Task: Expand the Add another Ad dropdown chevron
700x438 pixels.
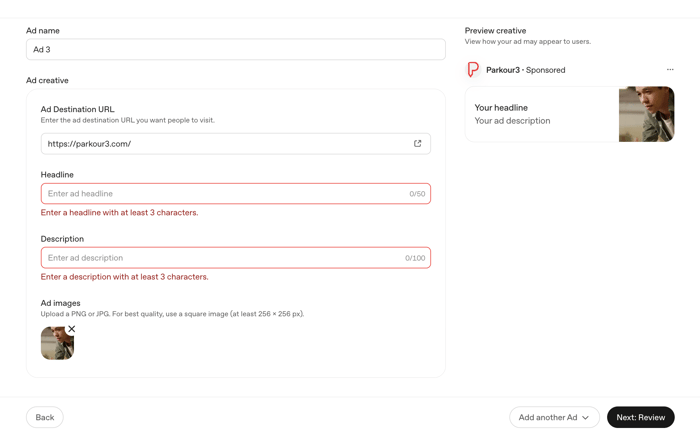Action: 585,417
